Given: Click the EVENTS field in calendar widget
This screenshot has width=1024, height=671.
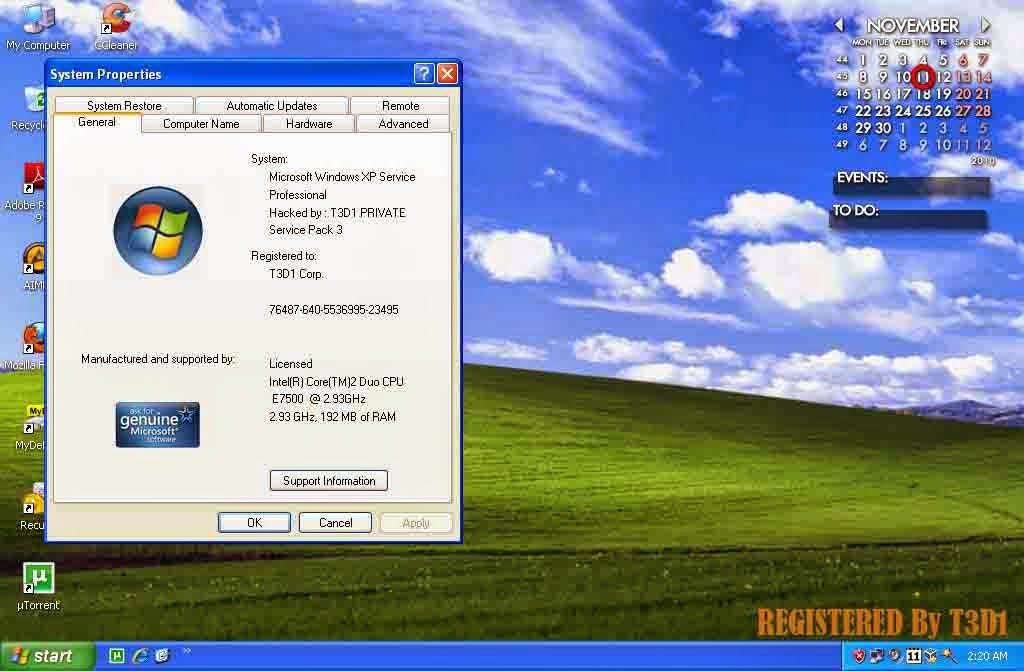Looking at the screenshot, I should pyautogui.click(x=912, y=186).
